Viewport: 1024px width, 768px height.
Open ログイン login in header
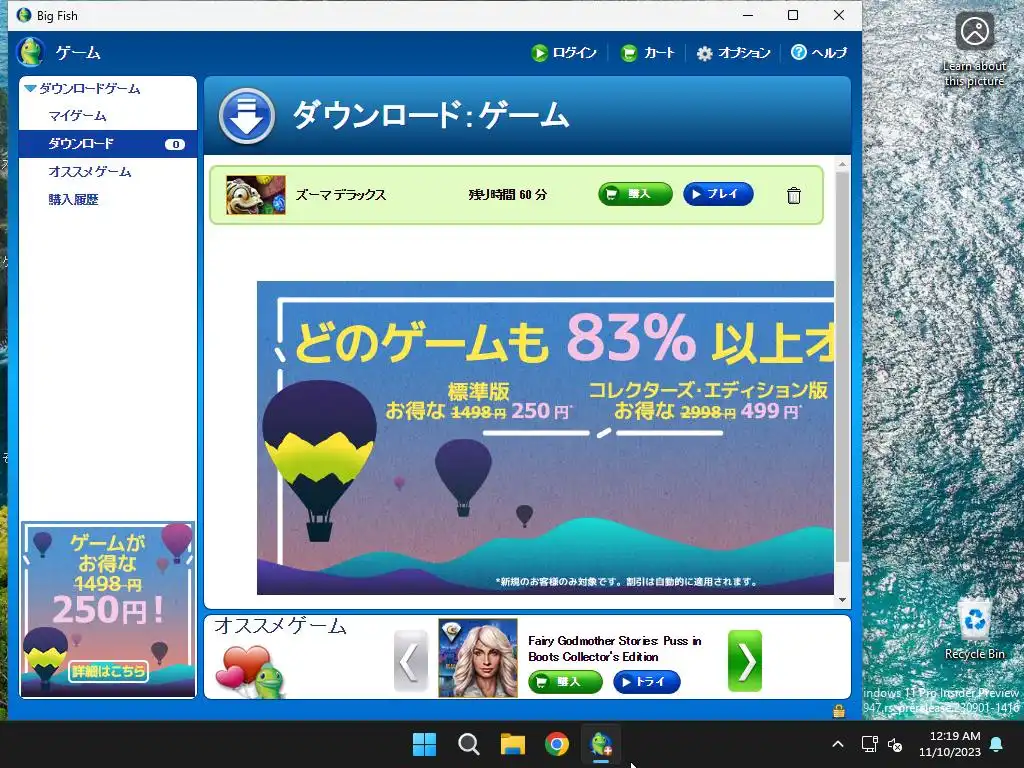click(564, 53)
